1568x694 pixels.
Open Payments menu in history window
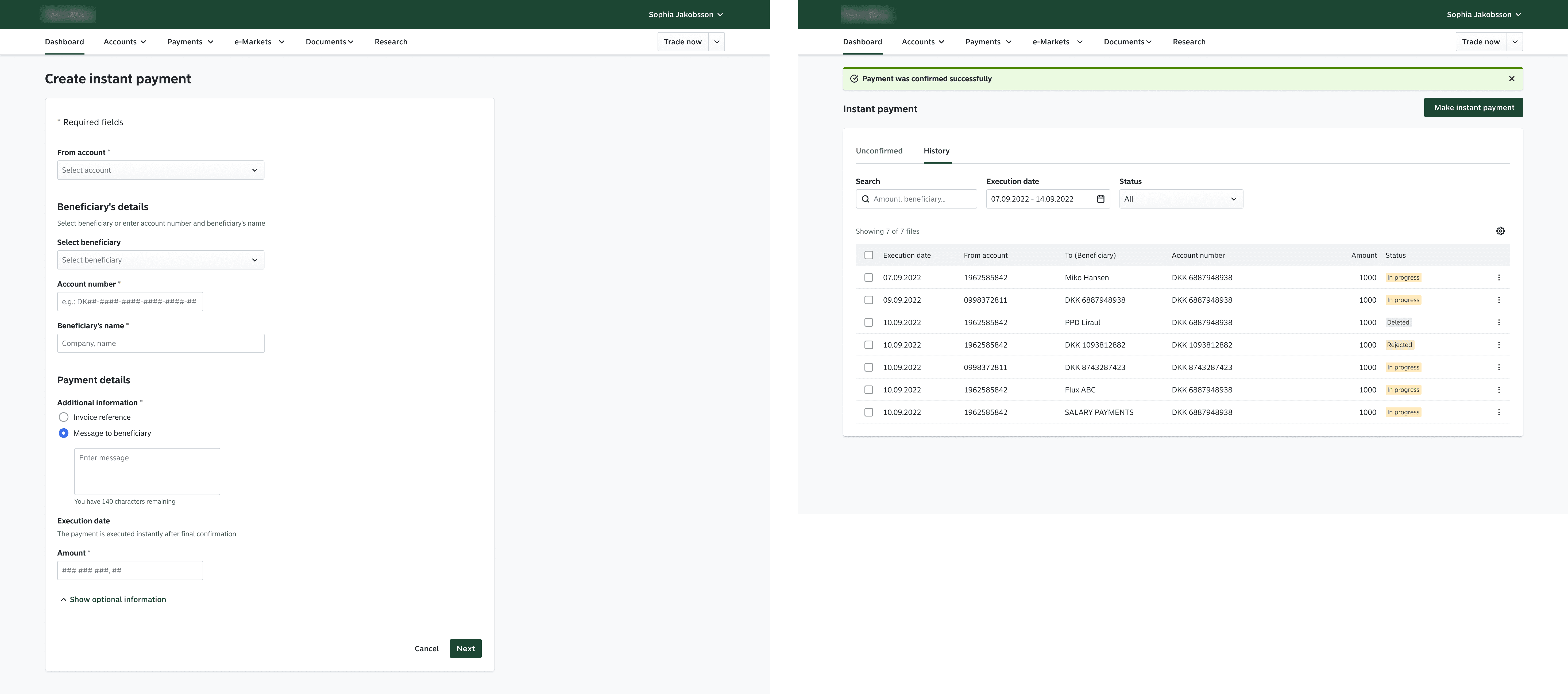[x=988, y=42]
